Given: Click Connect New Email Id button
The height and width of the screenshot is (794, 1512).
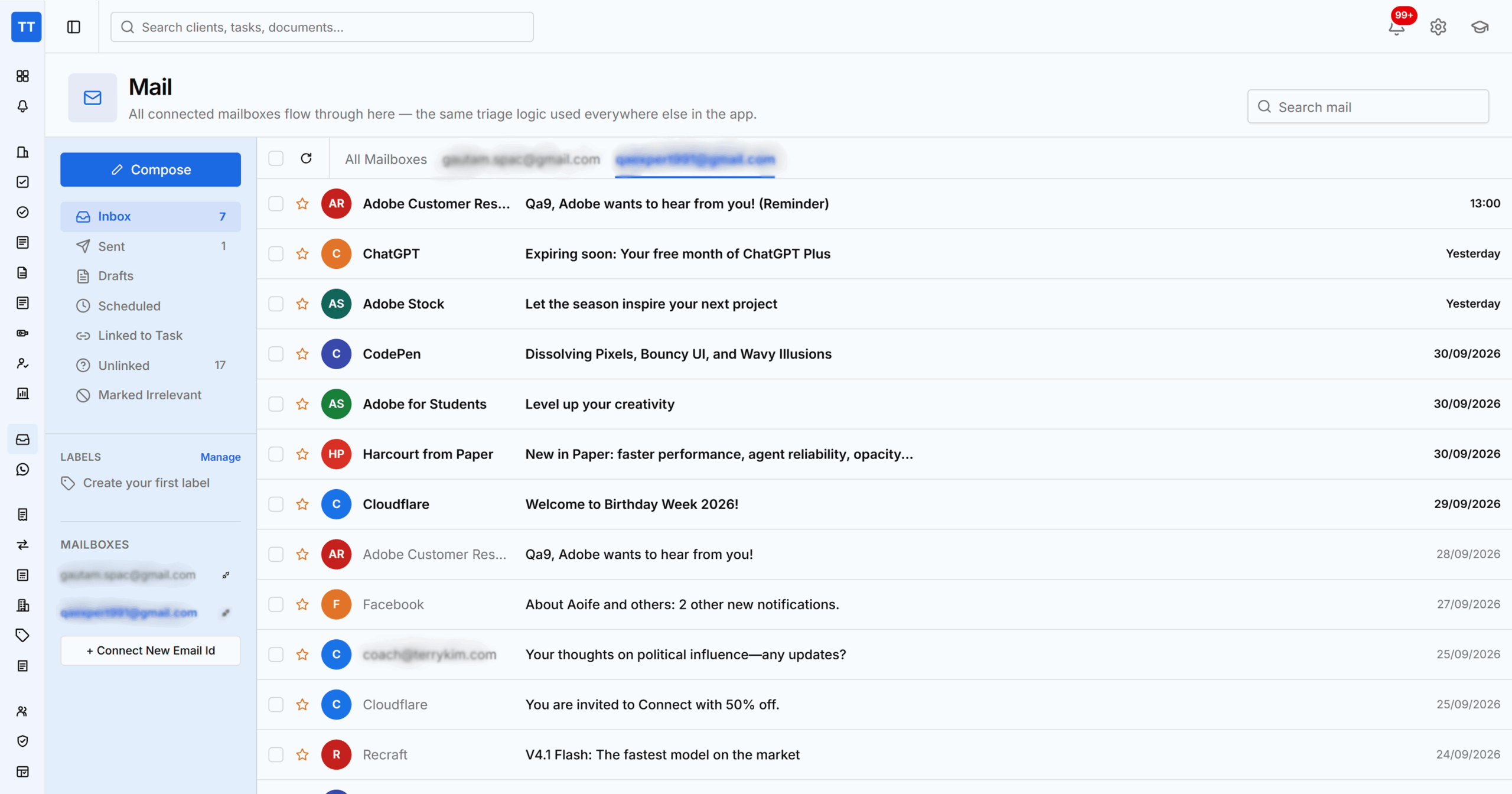Looking at the screenshot, I should pos(151,650).
